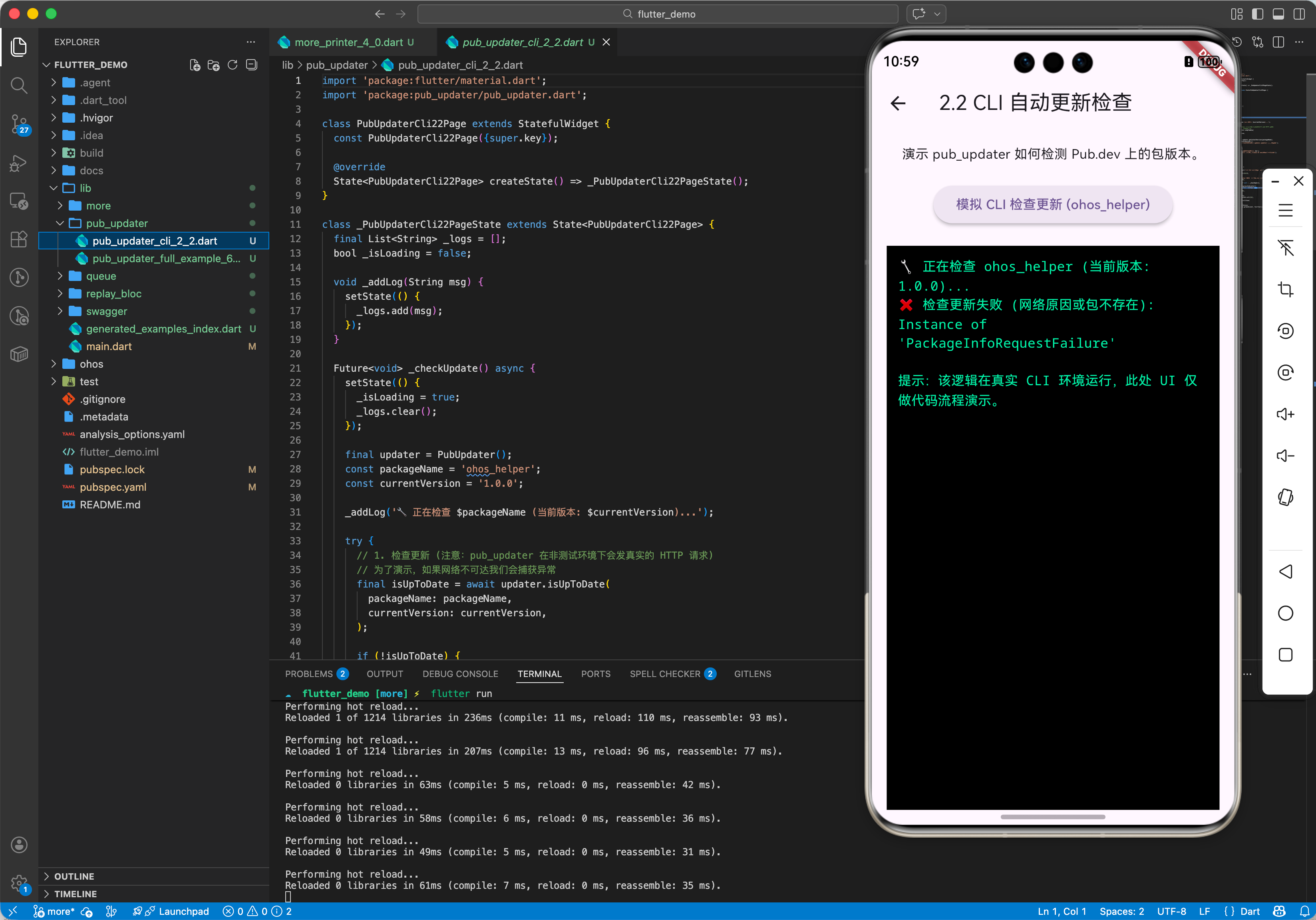Click the emulator screenshot crop icon
Screen dimensions: 1316x920
1285,289
